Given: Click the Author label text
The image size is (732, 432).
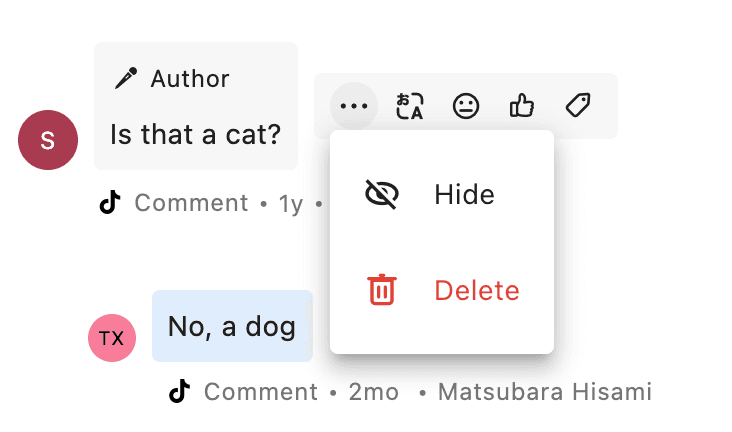Looking at the screenshot, I should coord(190,79).
